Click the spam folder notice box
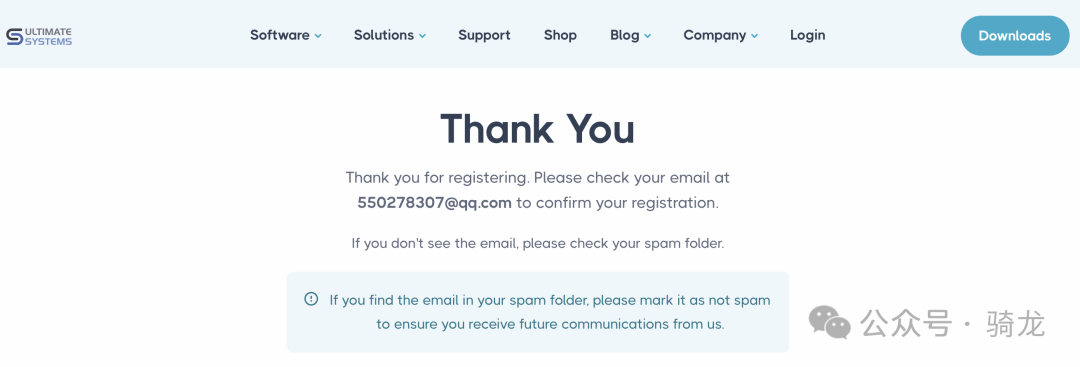Viewport: 1080px width, 367px height. (537, 312)
